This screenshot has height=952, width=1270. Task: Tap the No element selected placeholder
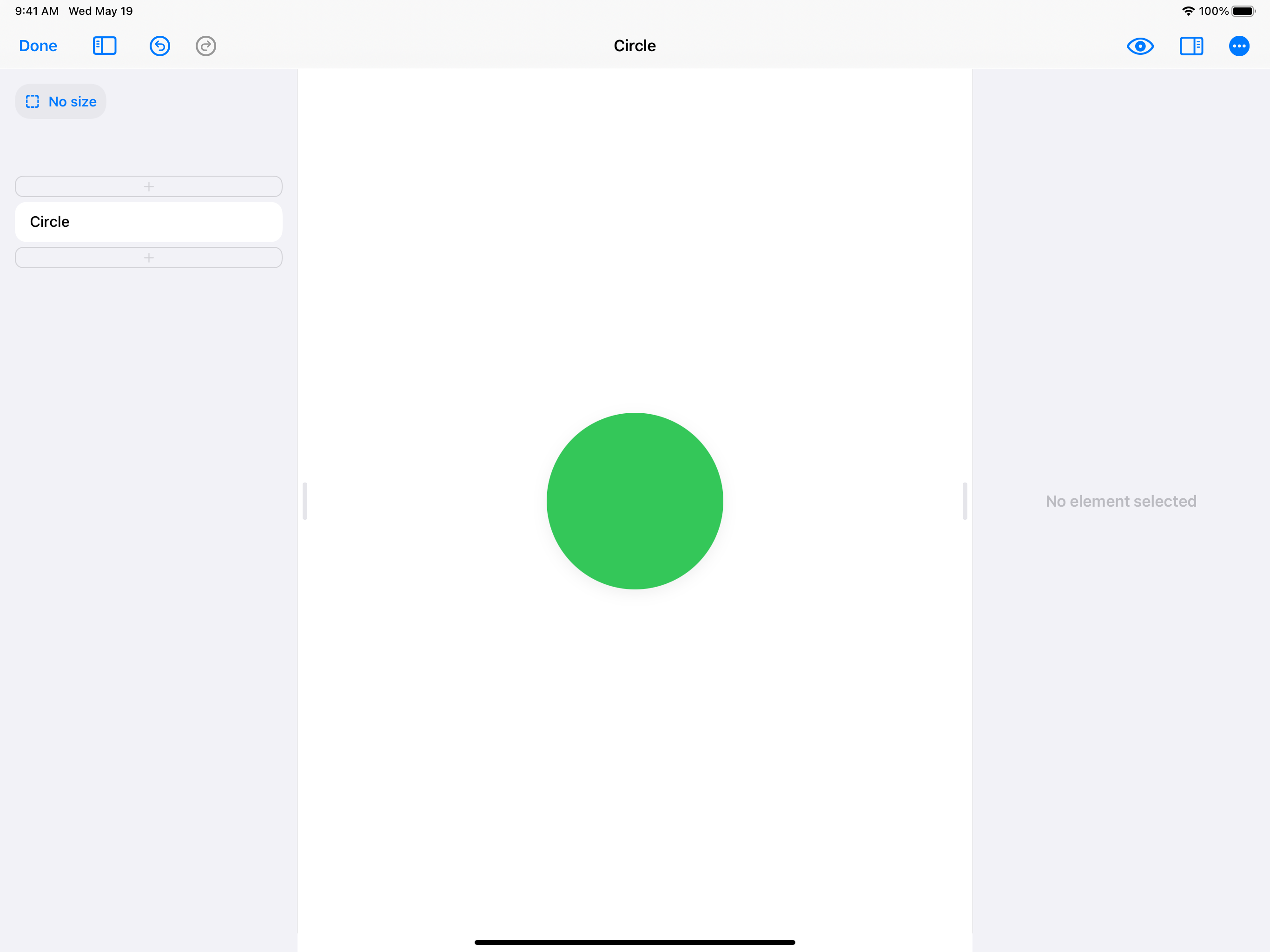(1121, 501)
